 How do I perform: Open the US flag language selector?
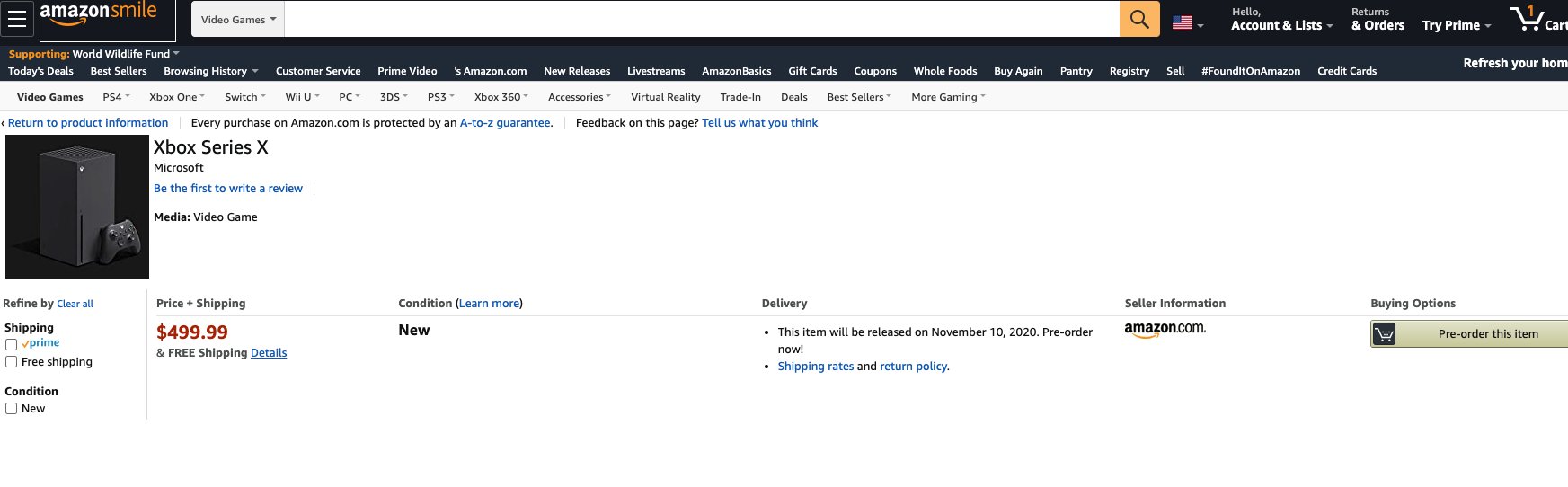click(x=1188, y=23)
